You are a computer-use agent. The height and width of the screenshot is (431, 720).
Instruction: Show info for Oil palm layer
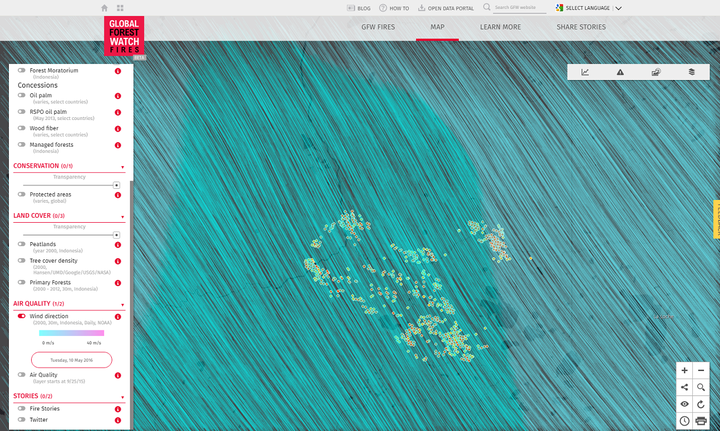point(118,96)
